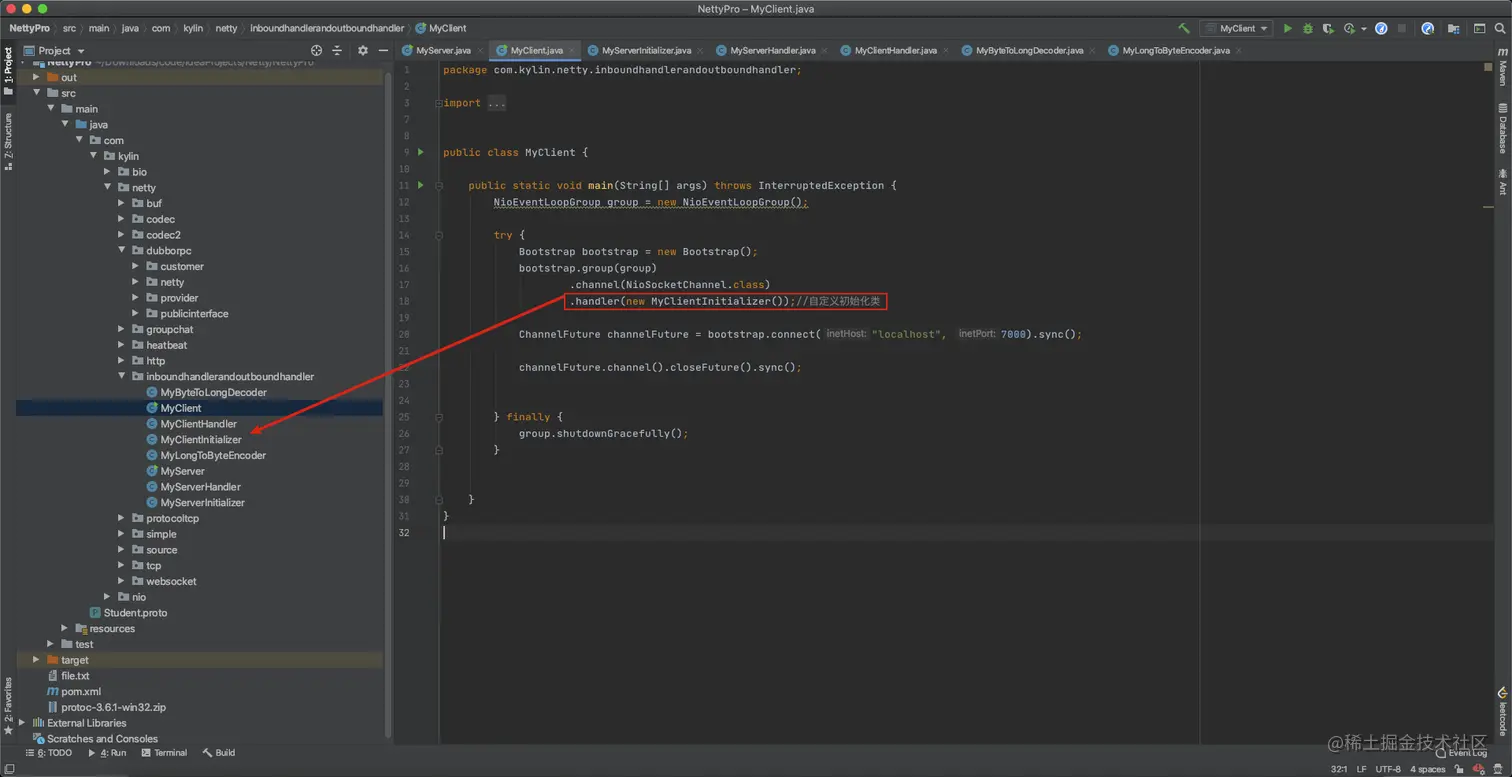Screen dimensions: 1512x777
Task: Toggle tool window bars icon in bottom-left corner
Action: click(8, 769)
